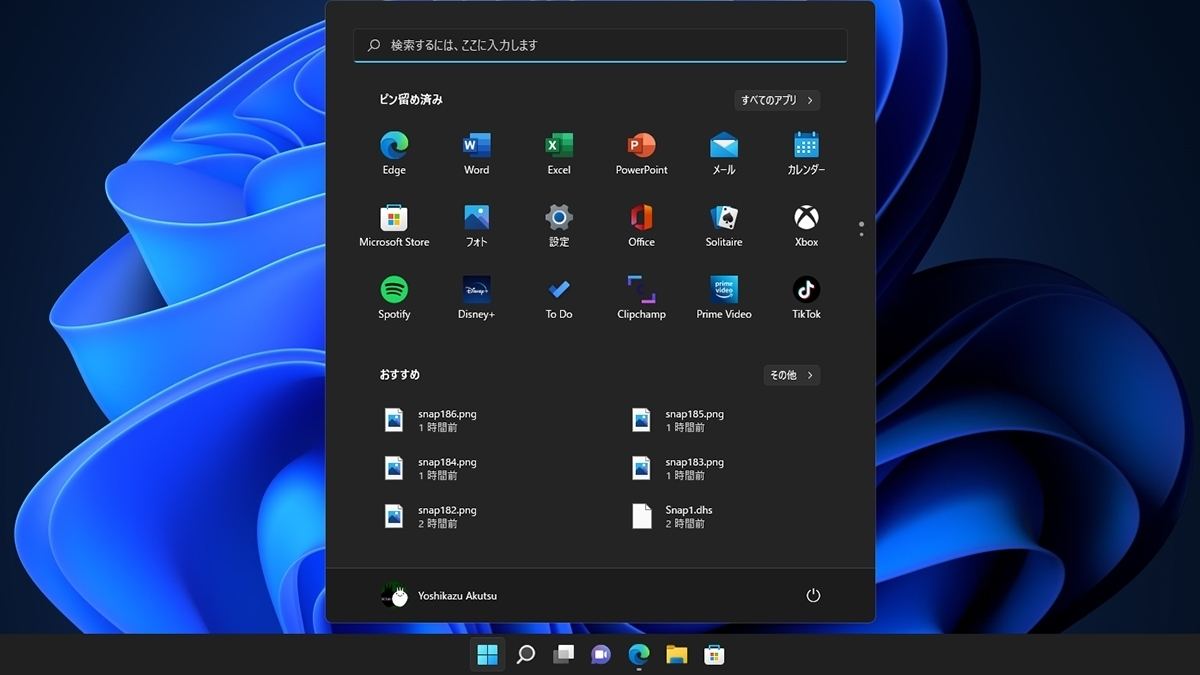Click the Windows Start button on taskbar

(487, 654)
